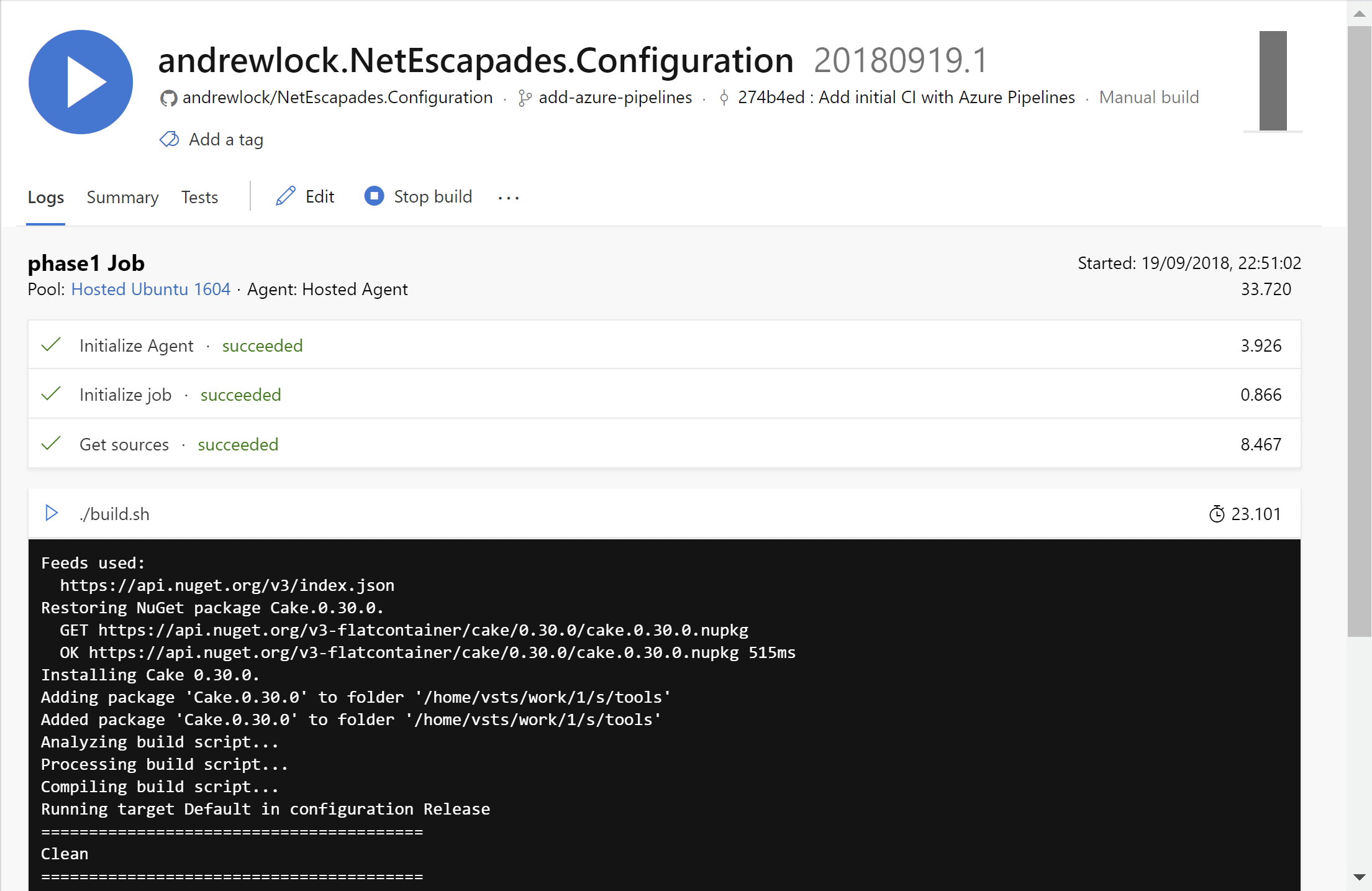Click the 'Compiling build script...' log line

point(160,787)
